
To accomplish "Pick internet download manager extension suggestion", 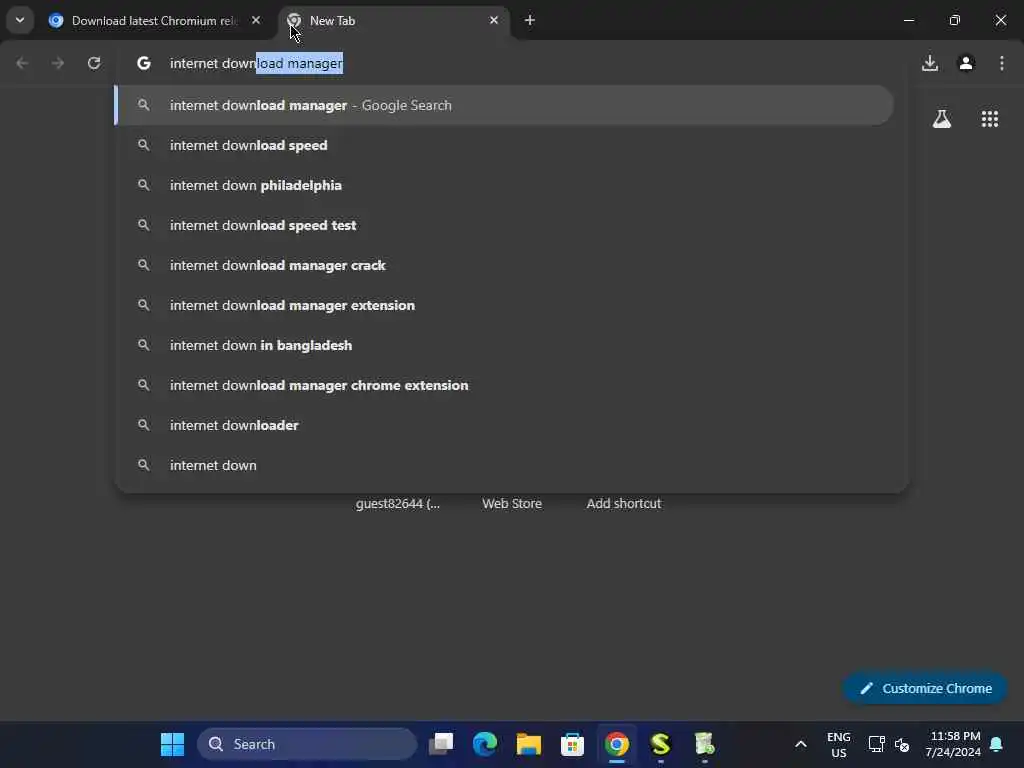I will [504, 305].
